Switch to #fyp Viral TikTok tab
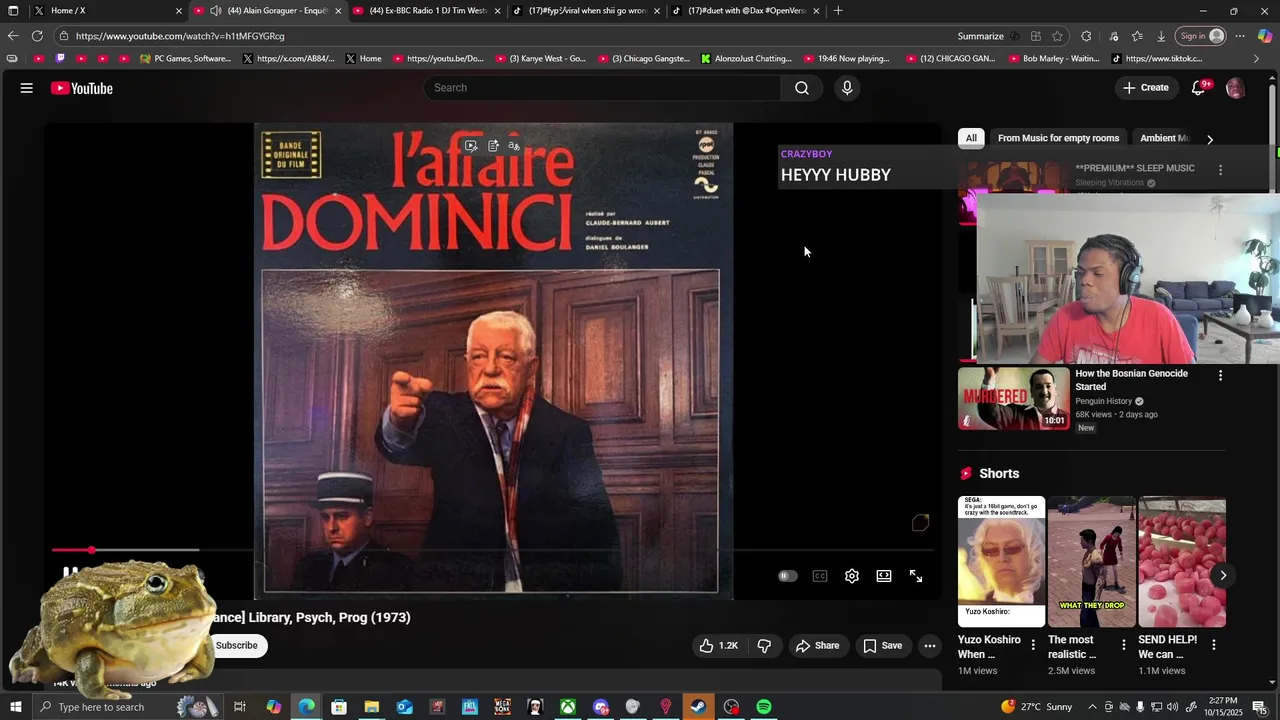This screenshot has width=1280, height=720. coord(587,11)
